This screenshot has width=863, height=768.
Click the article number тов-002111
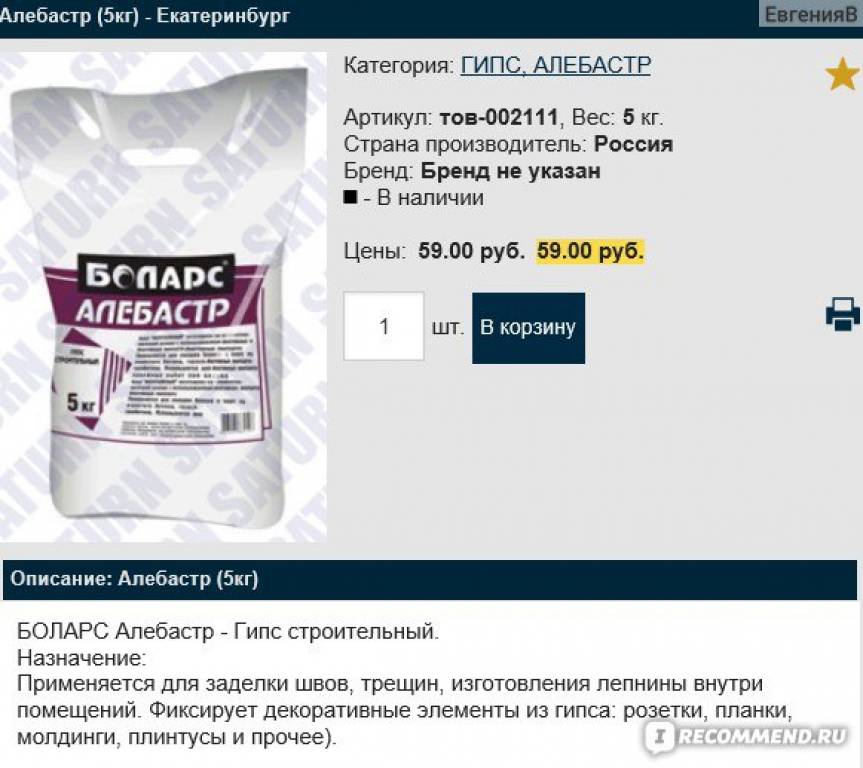(x=499, y=117)
